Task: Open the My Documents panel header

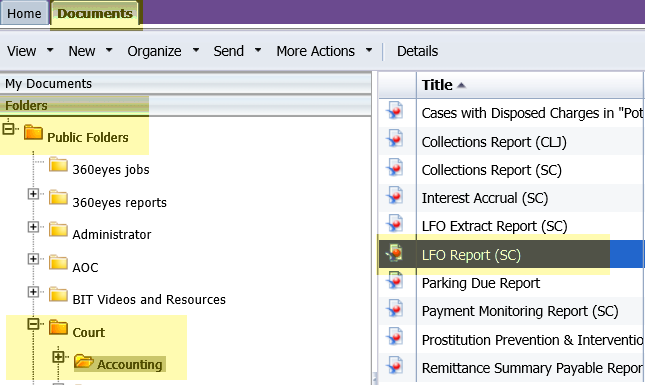Action: [186, 83]
